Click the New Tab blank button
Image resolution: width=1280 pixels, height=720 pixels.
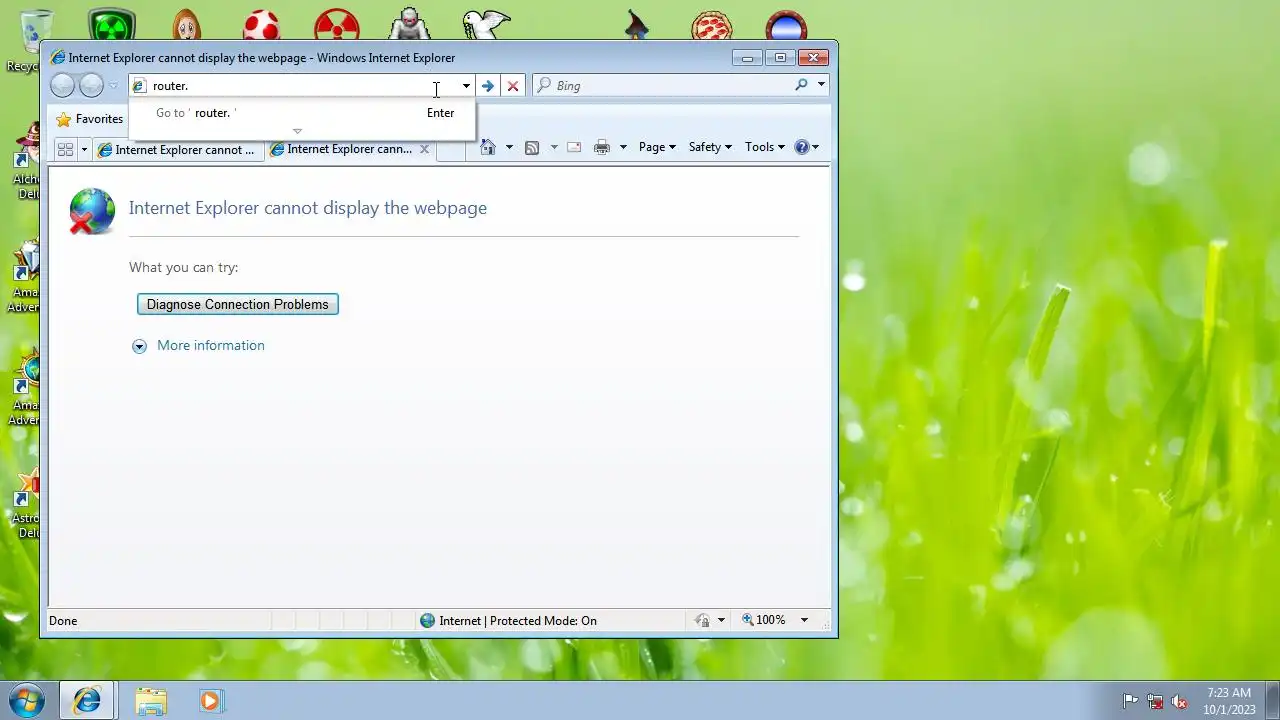pos(451,150)
